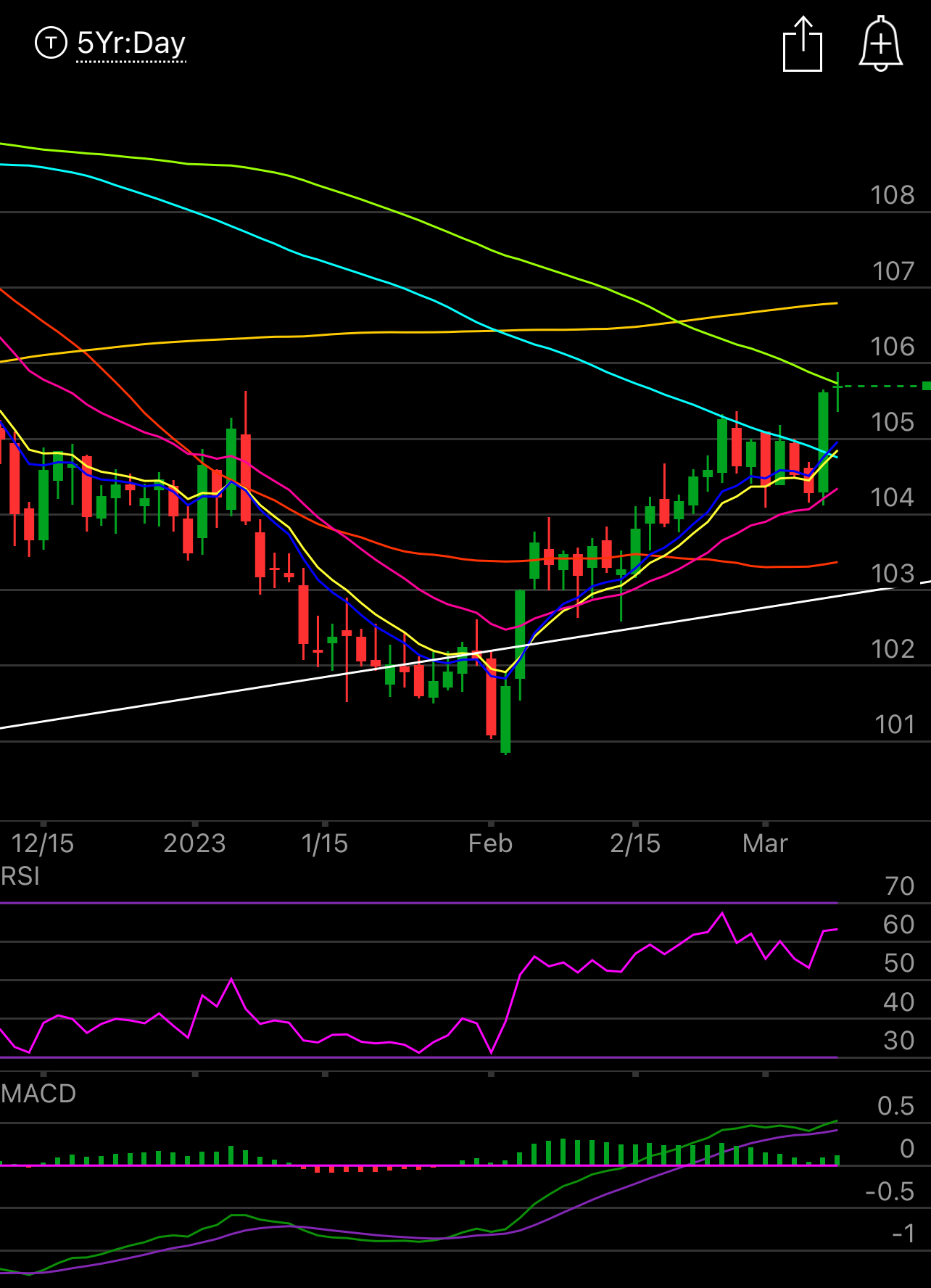This screenshot has height=1288, width=931.
Task: Click the 2023 date axis label
Action: click(x=194, y=843)
